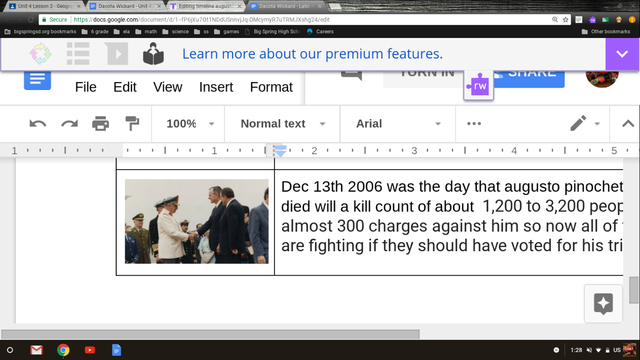Open the Explore button at bottom right
The width and height of the screenshot is (640, 360).
[603, 304]
